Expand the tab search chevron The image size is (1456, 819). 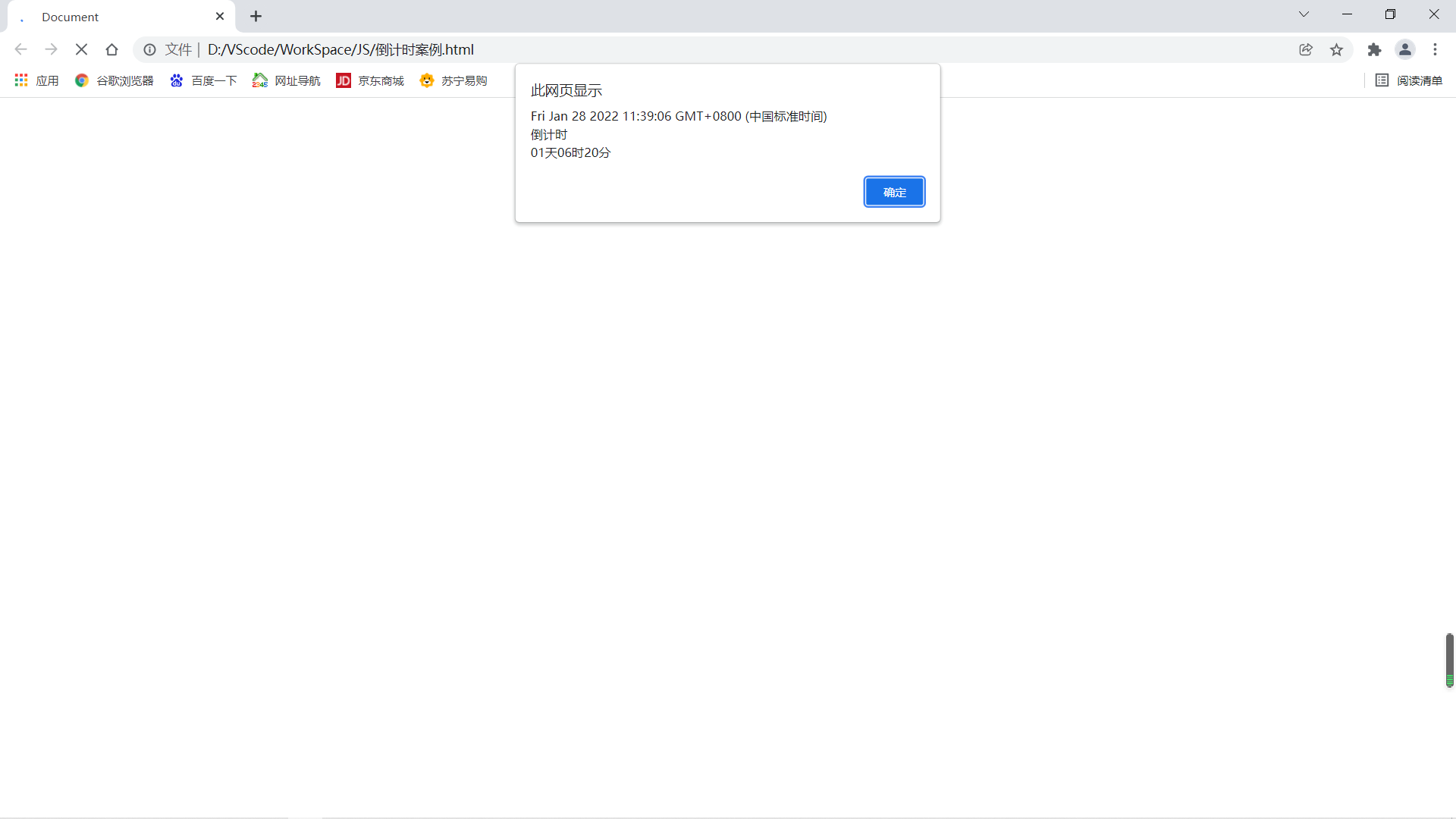(x=1304, y=14)
